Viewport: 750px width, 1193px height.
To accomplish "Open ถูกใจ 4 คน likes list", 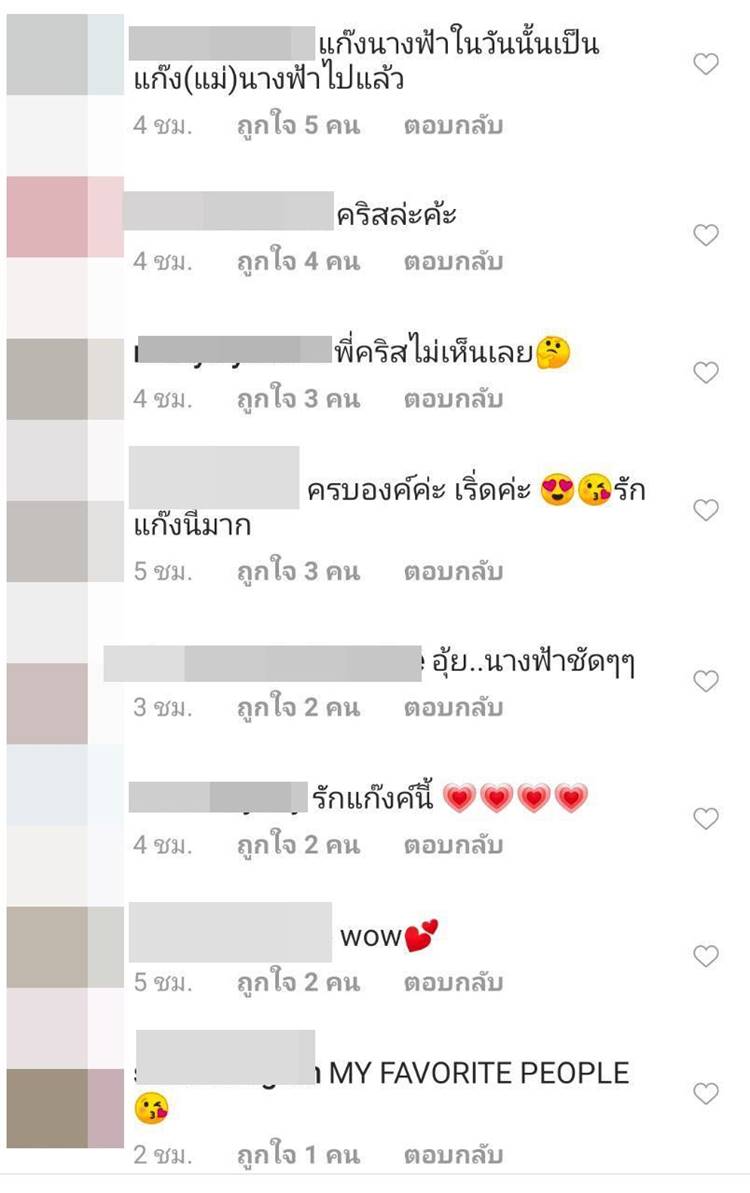I will pyautogui.click(x=298, y=262).
